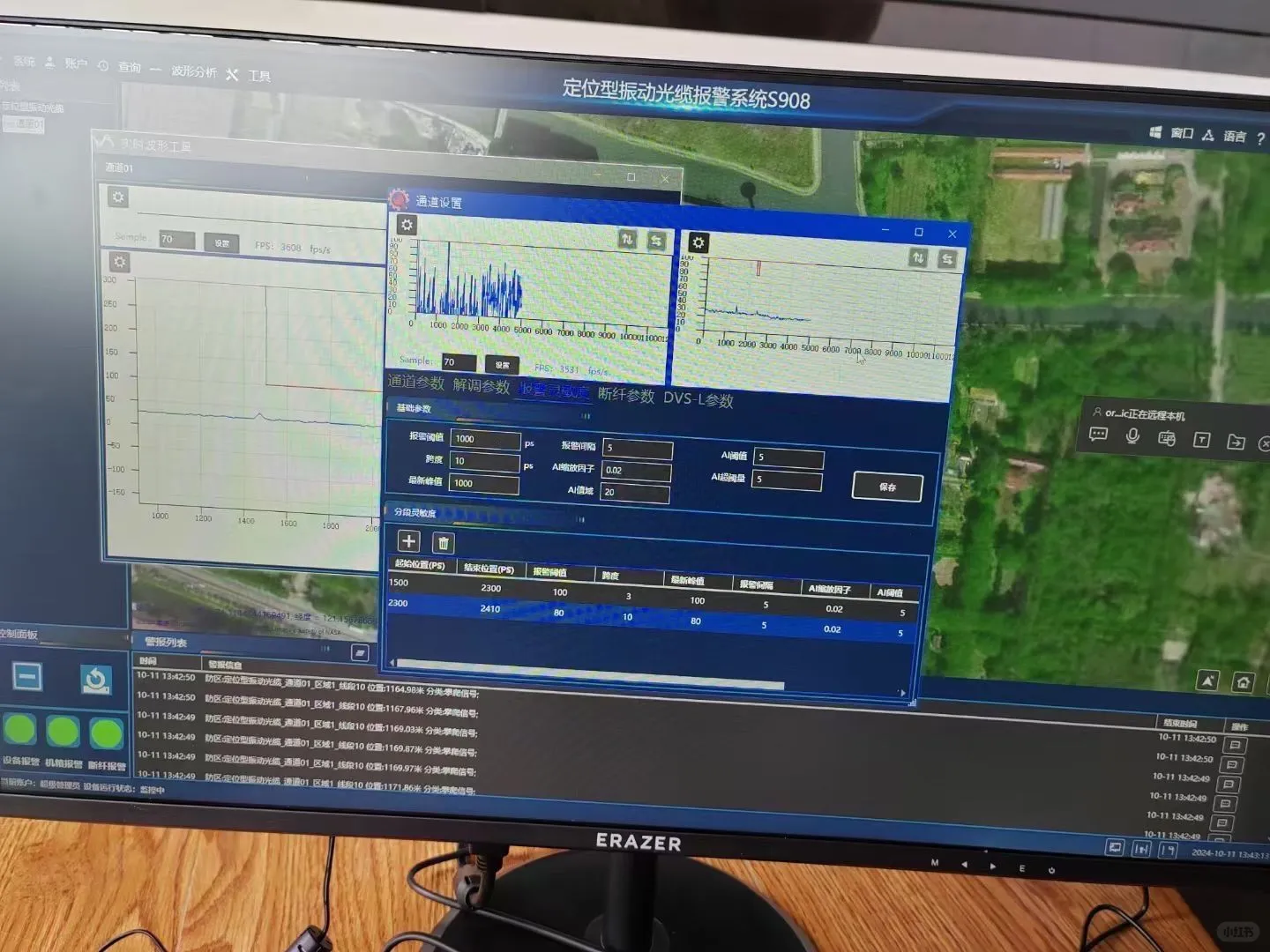This screenshot has height=952, width=1270.
Task: Open the 工具 tools menu
Action: tap(259, 76)
